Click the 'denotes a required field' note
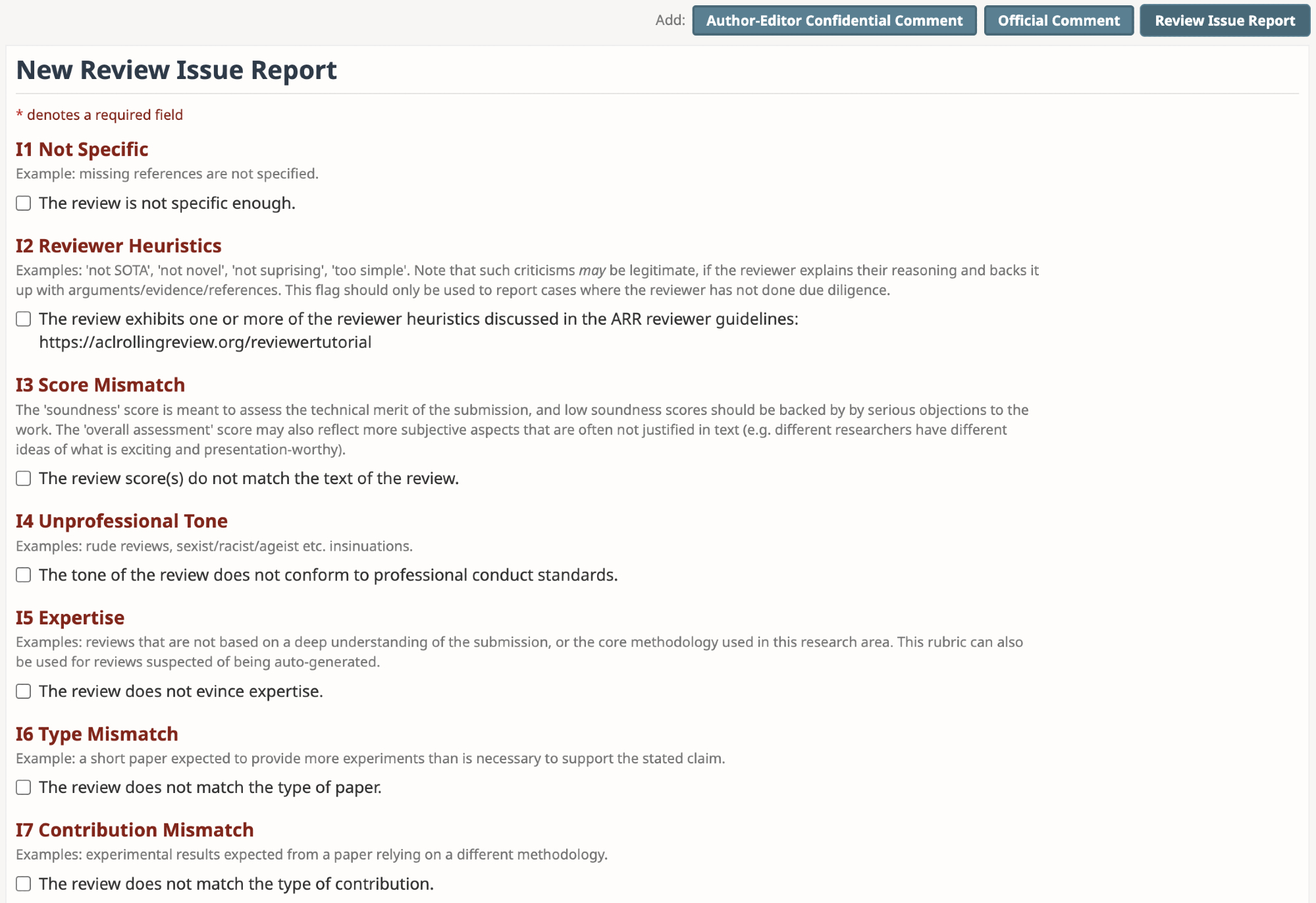 click(100, 115)
